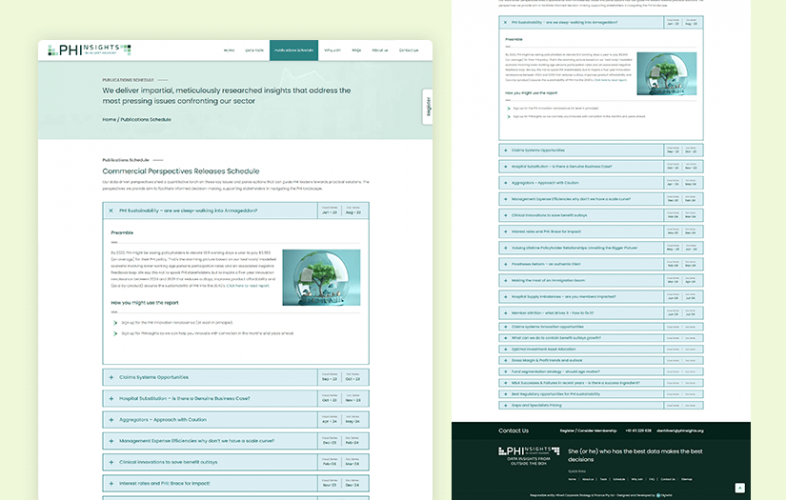Open the Home item in top navigation
The width and height of the screenshot is (786, 500).
229,50
